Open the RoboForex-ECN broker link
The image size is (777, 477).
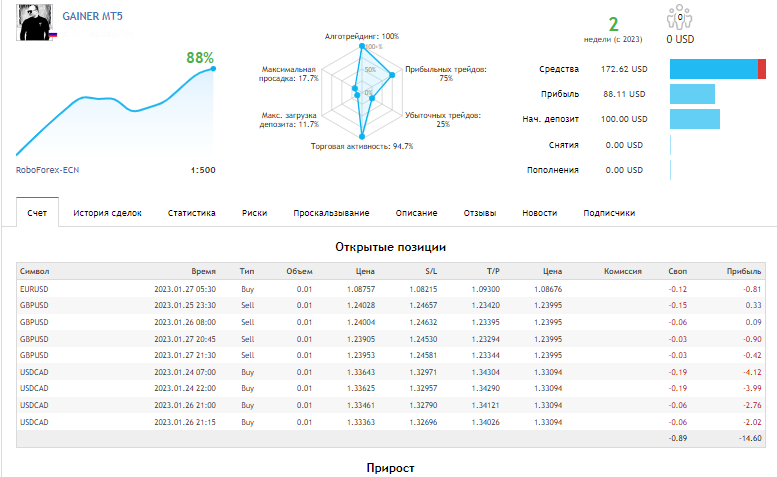(48, 170)
